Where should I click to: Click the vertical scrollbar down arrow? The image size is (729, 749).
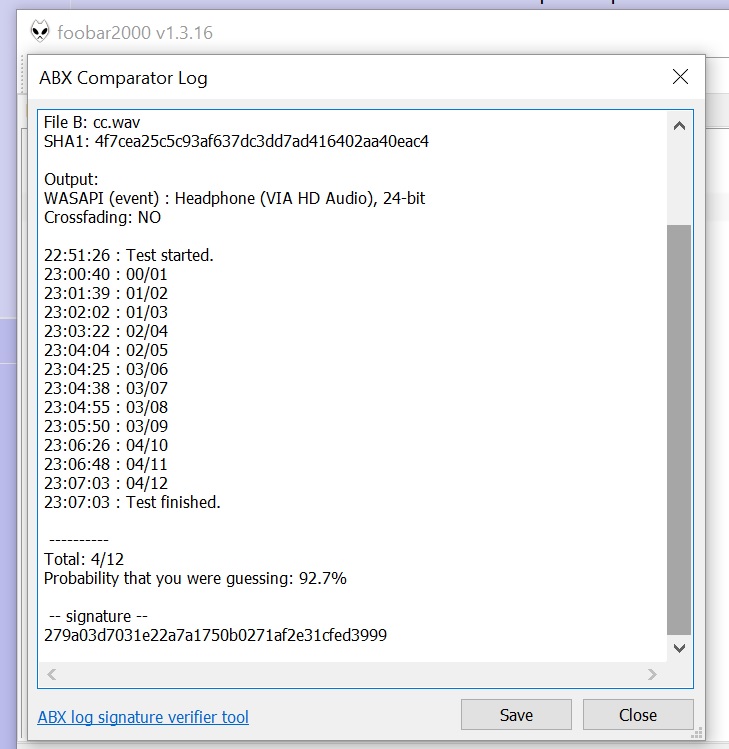click(x=679, y=648)
